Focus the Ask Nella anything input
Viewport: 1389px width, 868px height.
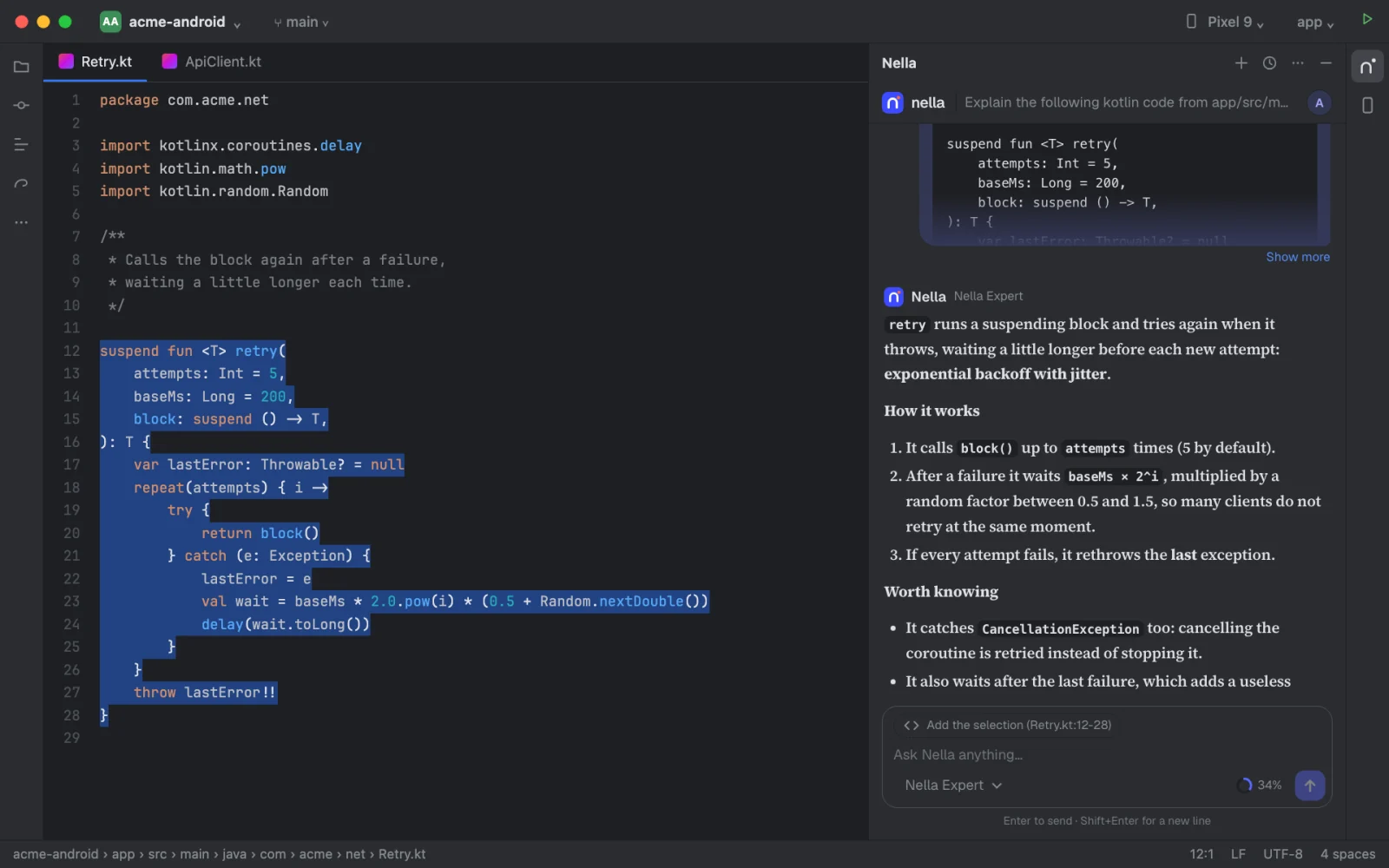(1107, 755)
